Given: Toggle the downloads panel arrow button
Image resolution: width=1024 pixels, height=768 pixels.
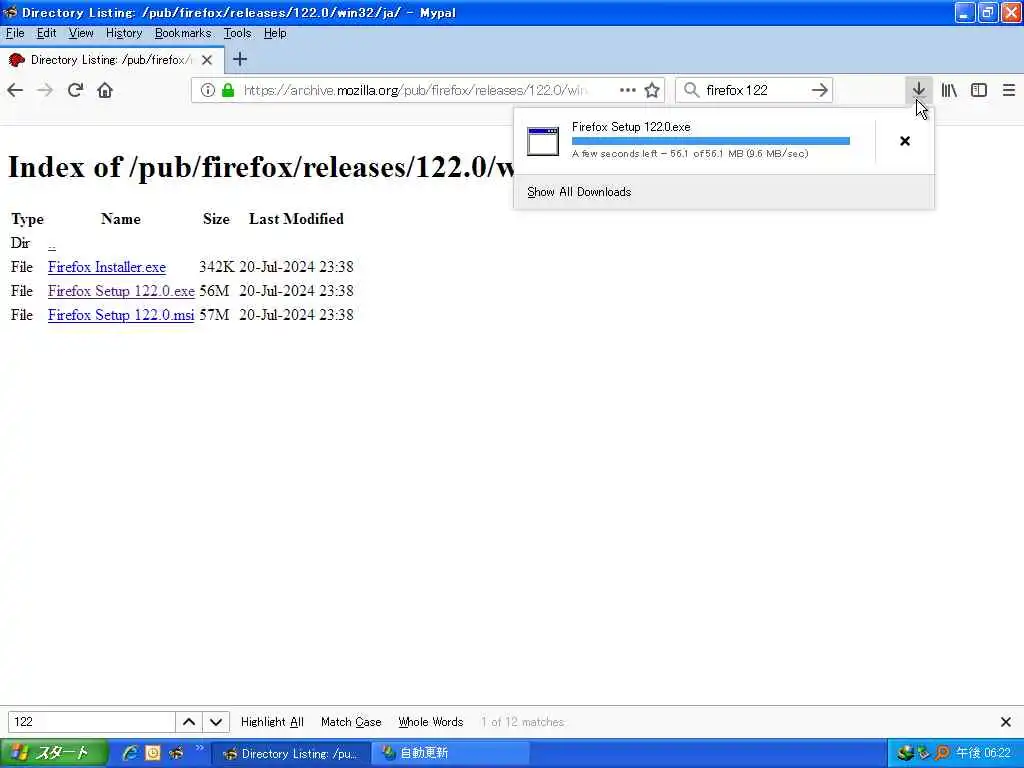Looking at the screenshot, I should 919,90.
